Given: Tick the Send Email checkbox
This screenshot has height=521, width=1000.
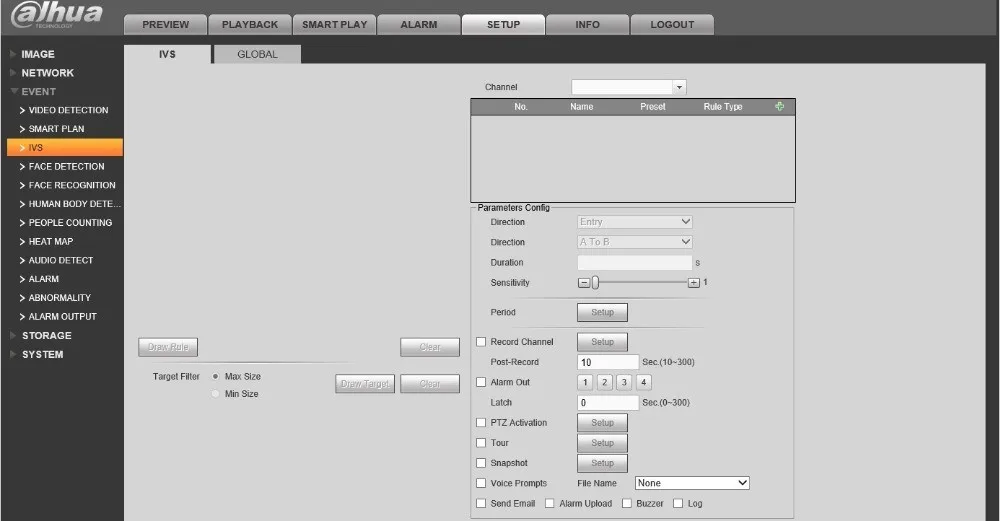Looking at the screenshot, I should [481, 503].
